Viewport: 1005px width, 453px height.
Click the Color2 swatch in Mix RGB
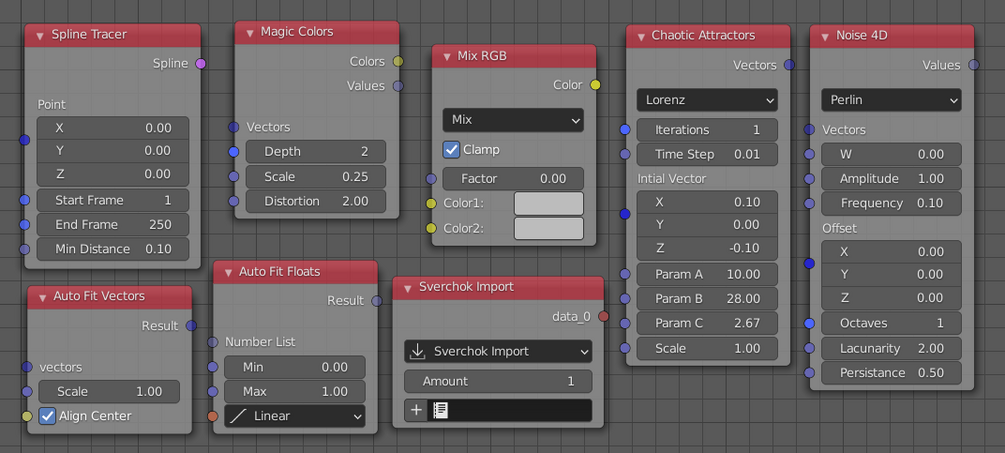[x=549, y=229]
